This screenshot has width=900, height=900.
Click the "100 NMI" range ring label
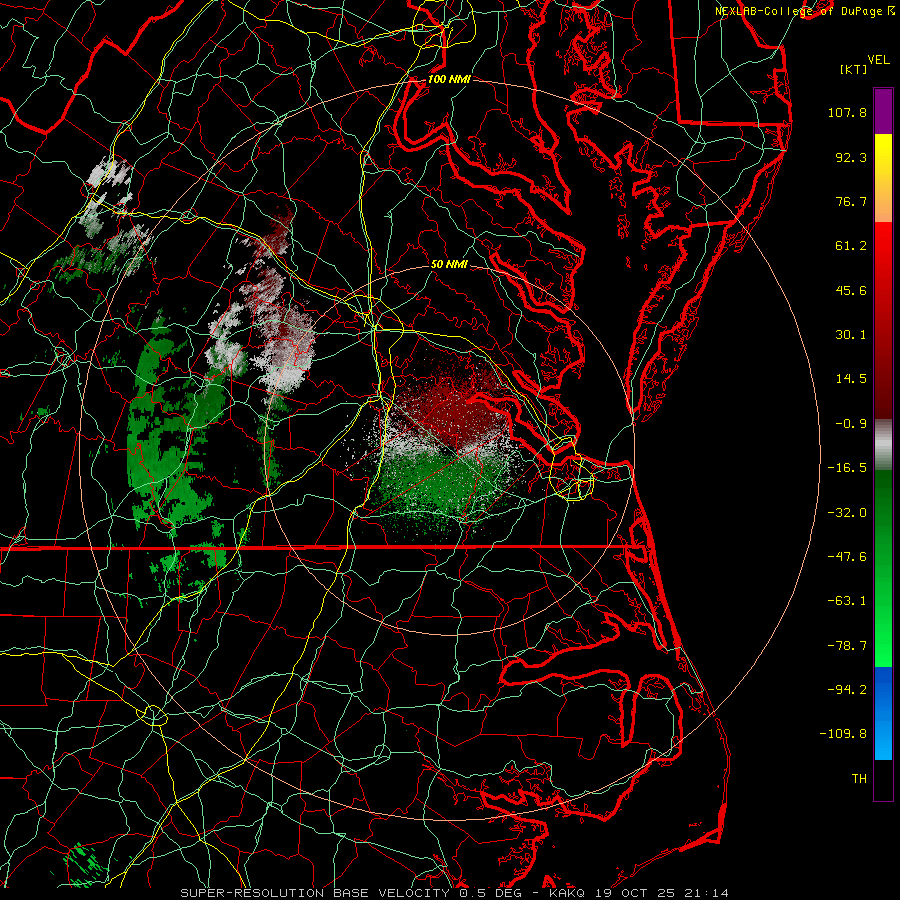(449, 79)
